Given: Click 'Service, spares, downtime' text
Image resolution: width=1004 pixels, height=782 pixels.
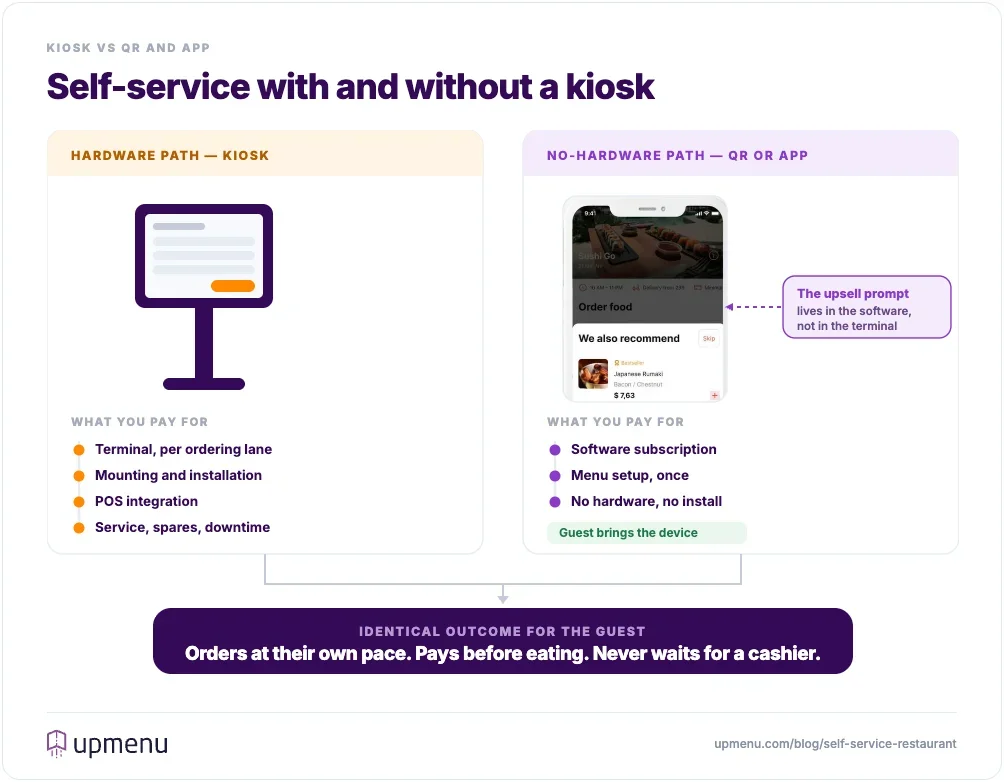Looking at the screenshot, I should point(182,527).
